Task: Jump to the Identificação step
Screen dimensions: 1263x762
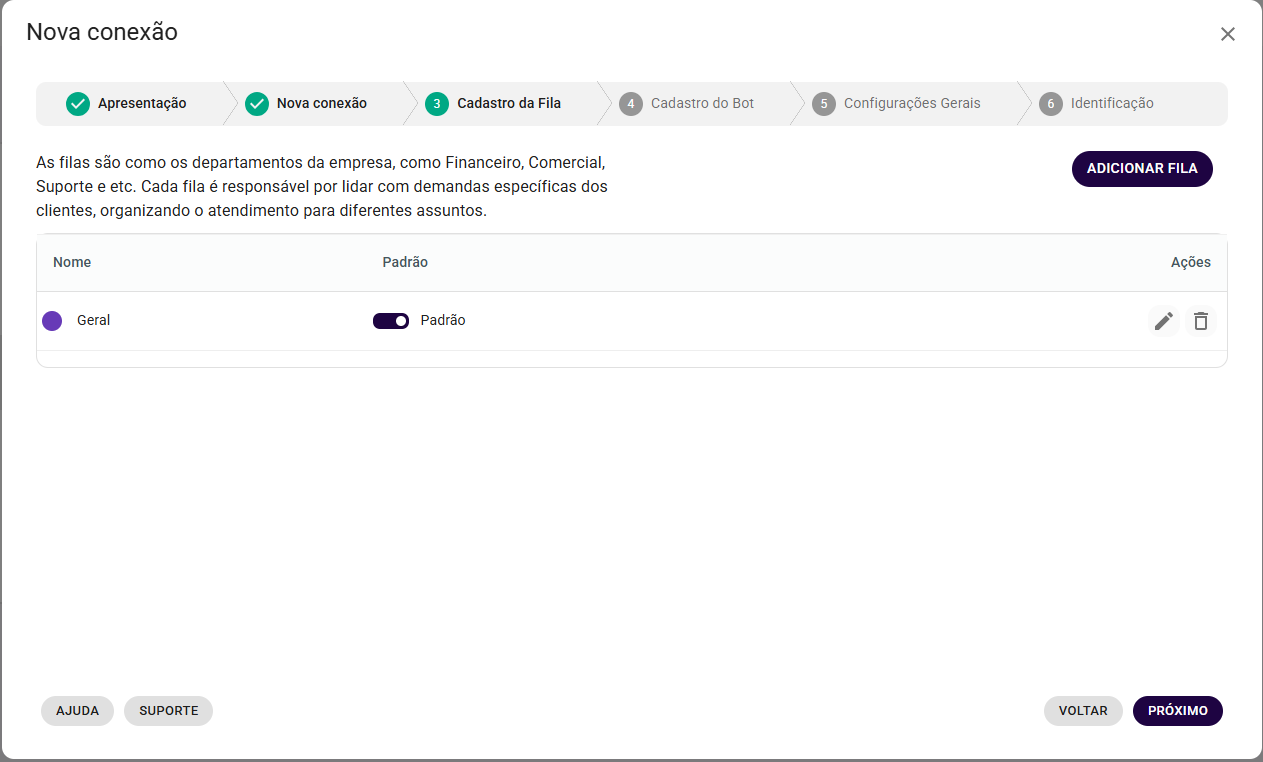Action: [x=1112, y=104]
